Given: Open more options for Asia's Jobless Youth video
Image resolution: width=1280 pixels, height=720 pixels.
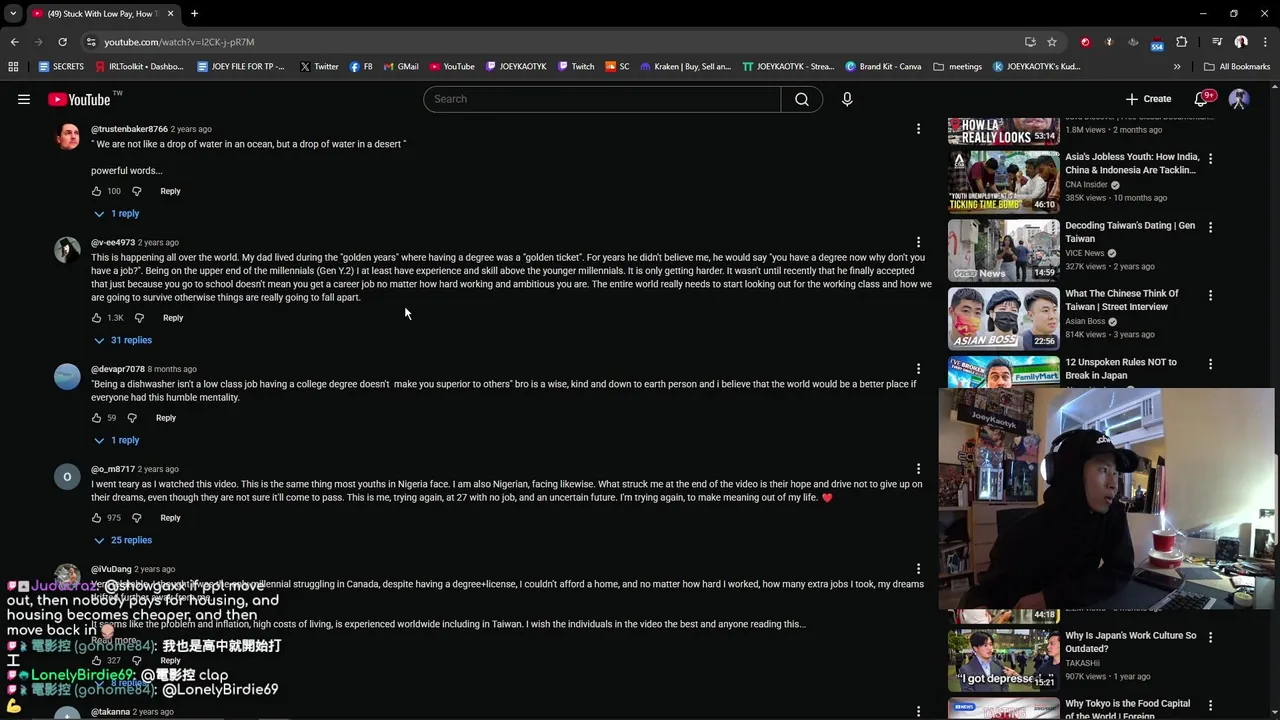Looking at the screenshot, I should (1210, 158).
